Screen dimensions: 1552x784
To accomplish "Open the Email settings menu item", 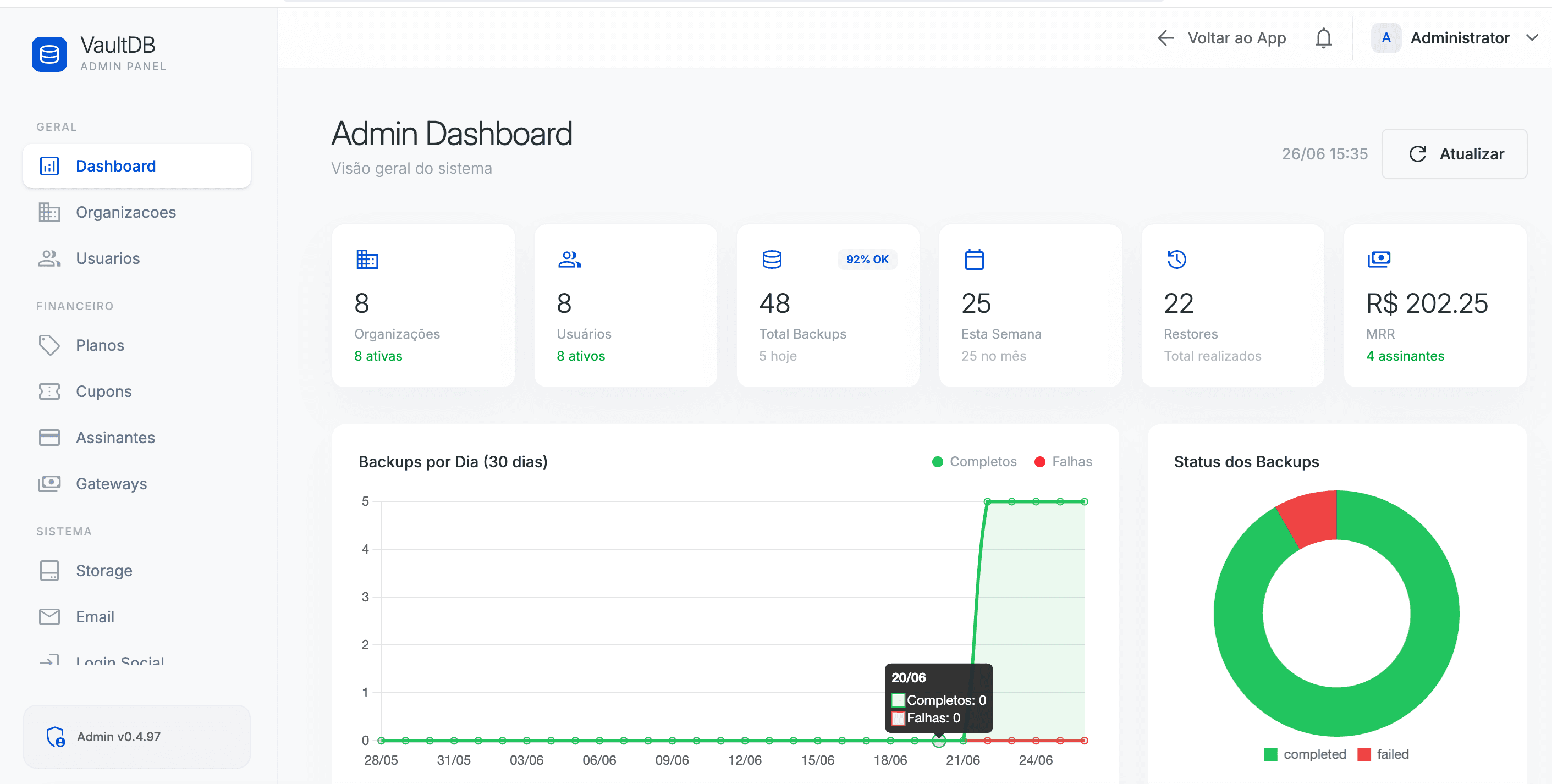I will pos(137,617).
